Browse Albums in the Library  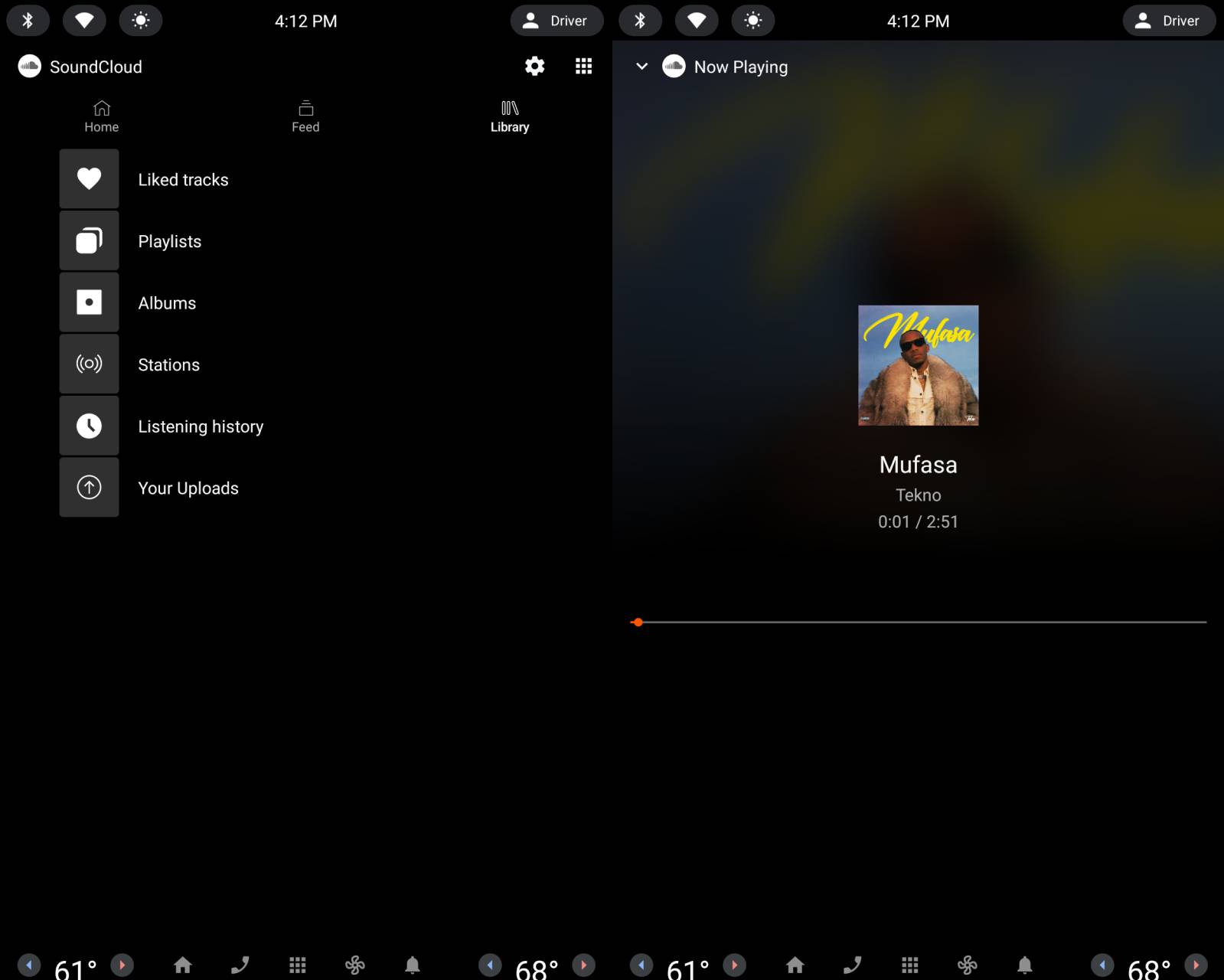click(x=306, y=302)
